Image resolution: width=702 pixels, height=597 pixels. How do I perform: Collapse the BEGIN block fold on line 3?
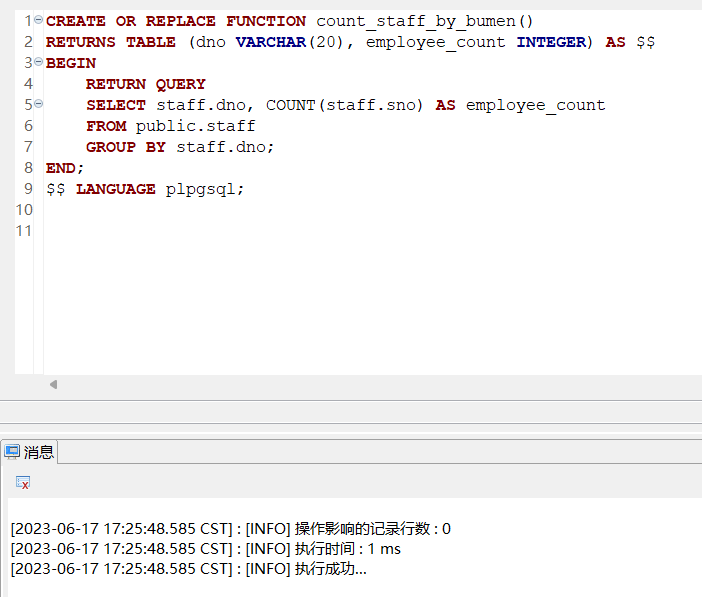(x=39, y=62)
